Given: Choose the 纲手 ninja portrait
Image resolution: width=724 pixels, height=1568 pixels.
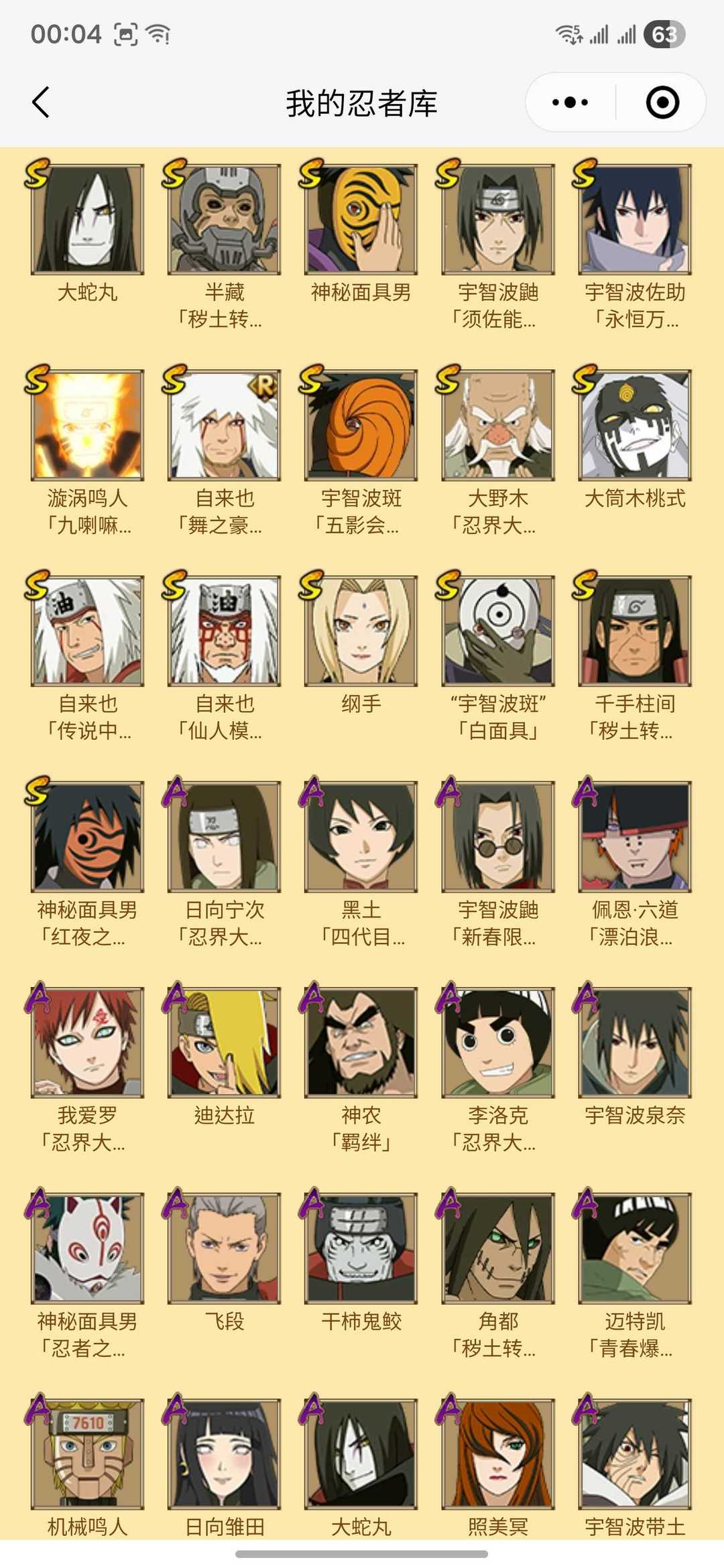Looking at the screenshot, I should coord(361,631).
